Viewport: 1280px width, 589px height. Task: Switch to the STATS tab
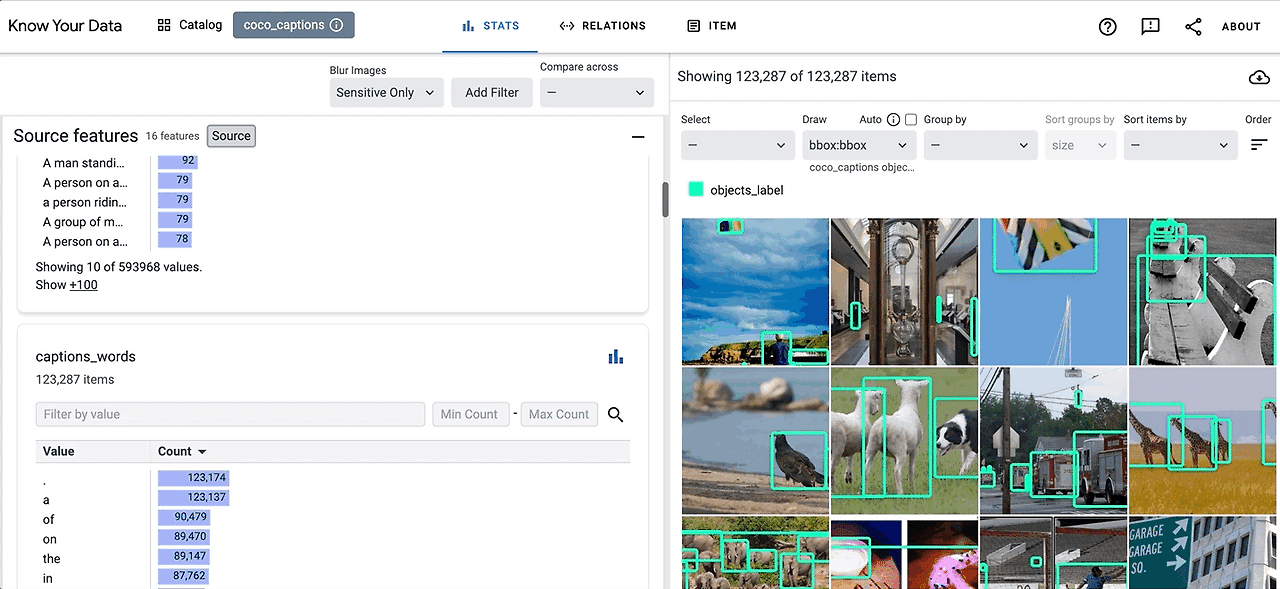(x=490, y=26)
